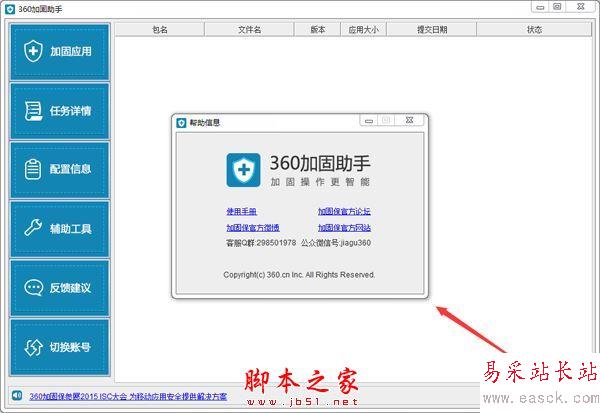
Task: Click the 帮助信息 title bar app icon
Action: 181,123
